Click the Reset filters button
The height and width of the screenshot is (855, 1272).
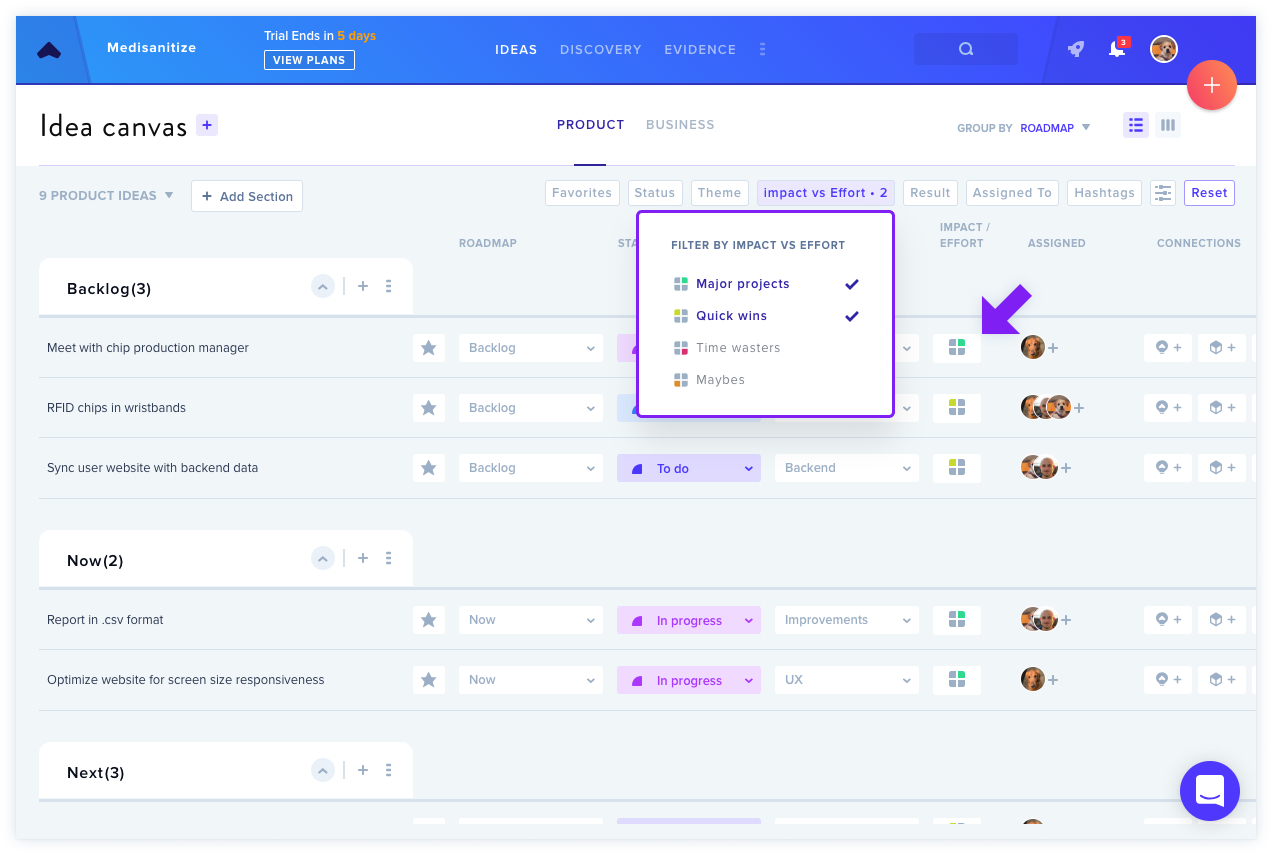[1209, 193]
